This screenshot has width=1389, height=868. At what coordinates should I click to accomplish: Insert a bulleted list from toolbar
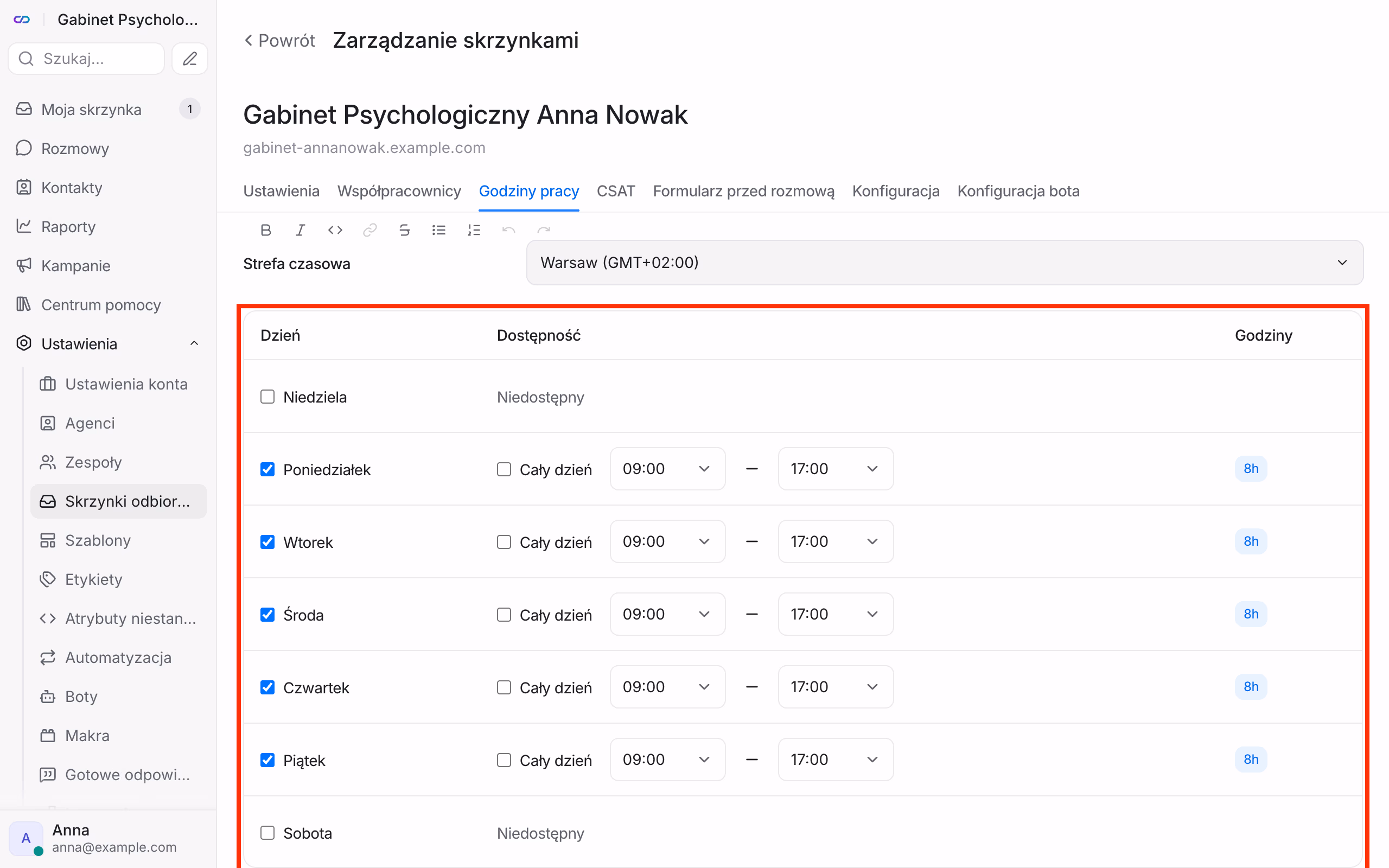pos(439,230)
